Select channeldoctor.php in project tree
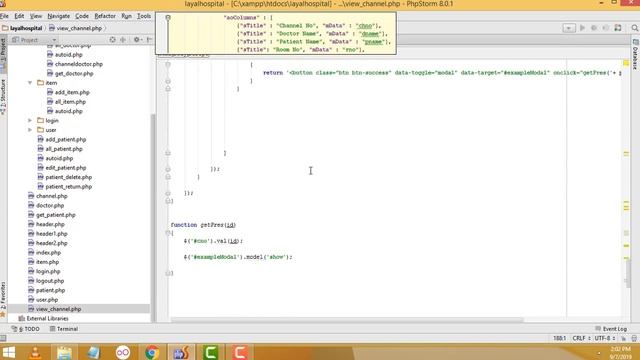 click(75, 64)
